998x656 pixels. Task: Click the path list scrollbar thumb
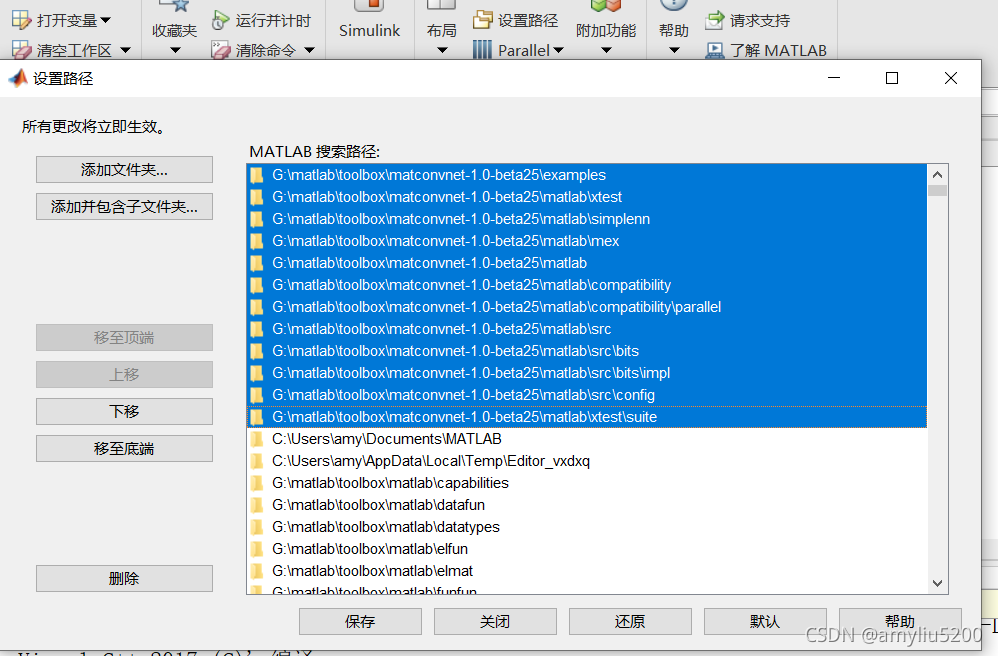tap(937, 190)
